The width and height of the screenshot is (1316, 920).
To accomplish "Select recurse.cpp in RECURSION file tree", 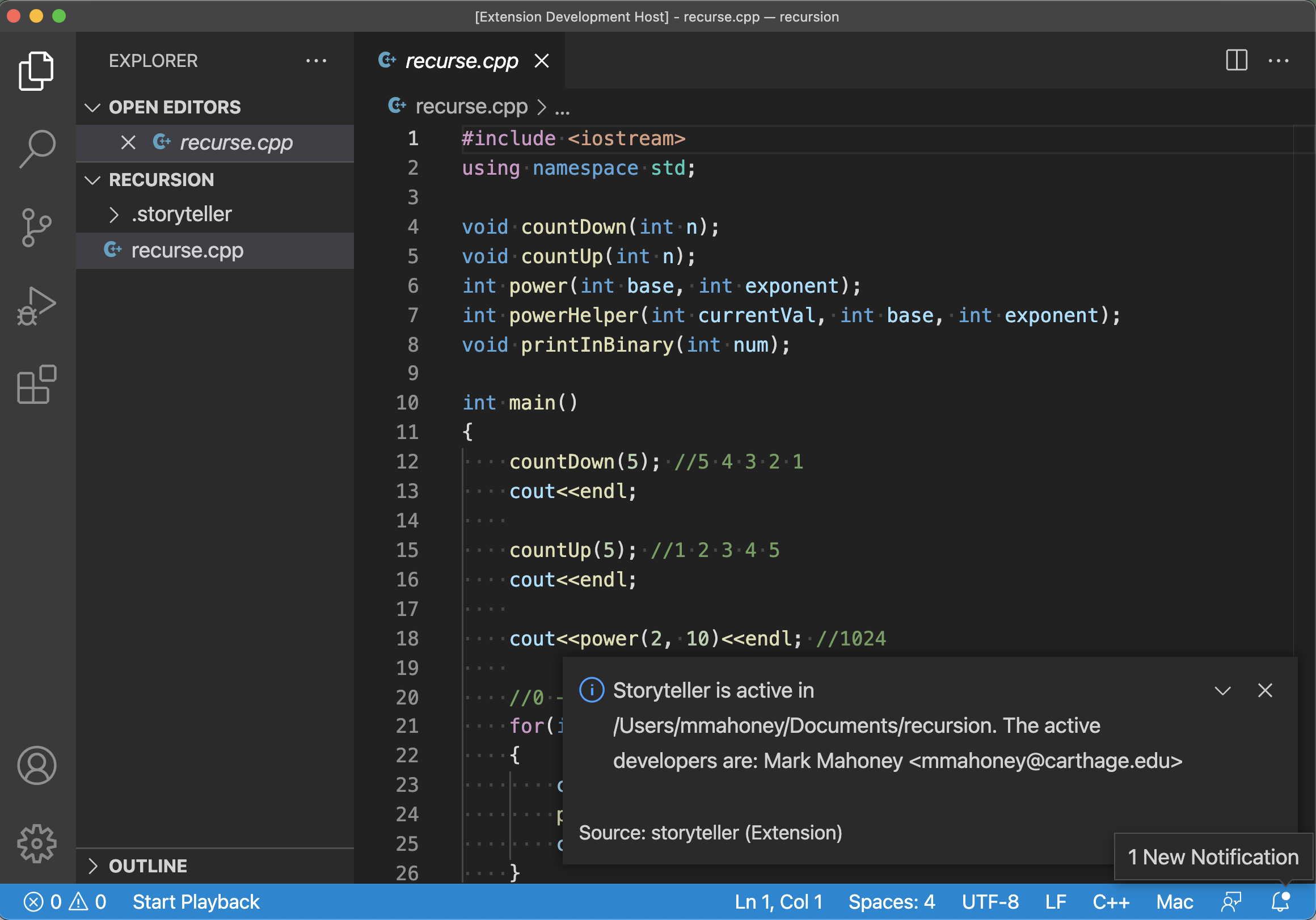I will (214, 251).
